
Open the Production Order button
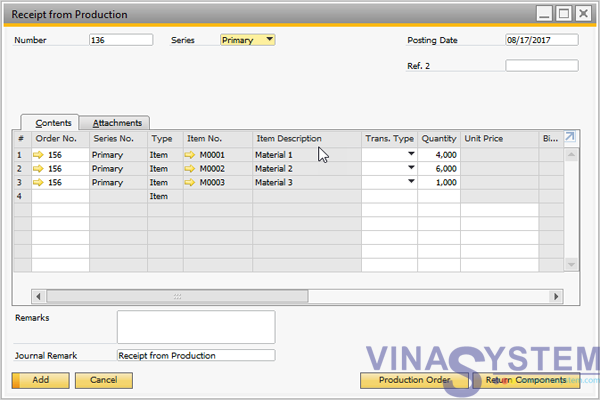coord(414,380)
